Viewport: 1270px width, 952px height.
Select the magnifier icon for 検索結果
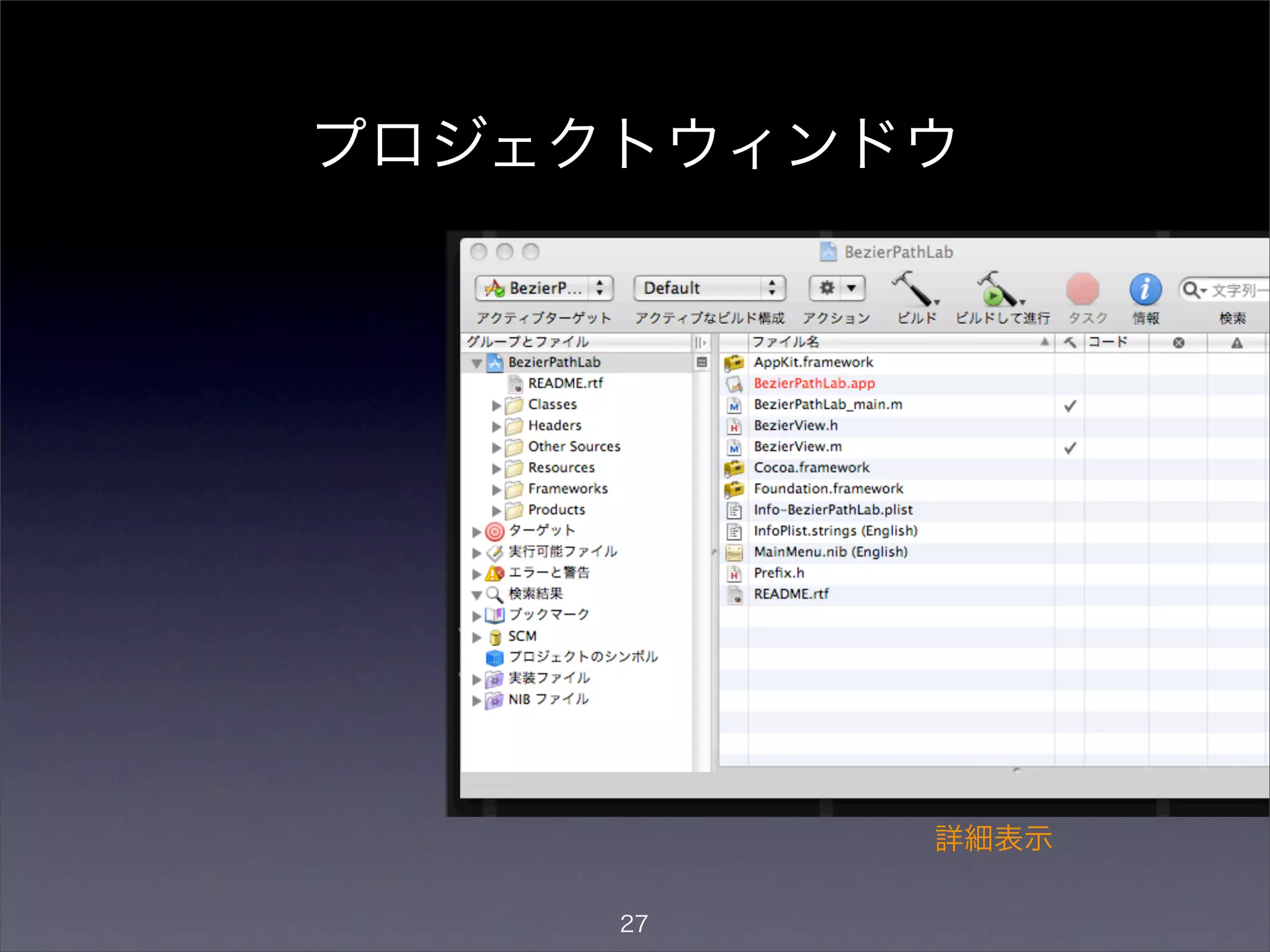tap(494, 594)
